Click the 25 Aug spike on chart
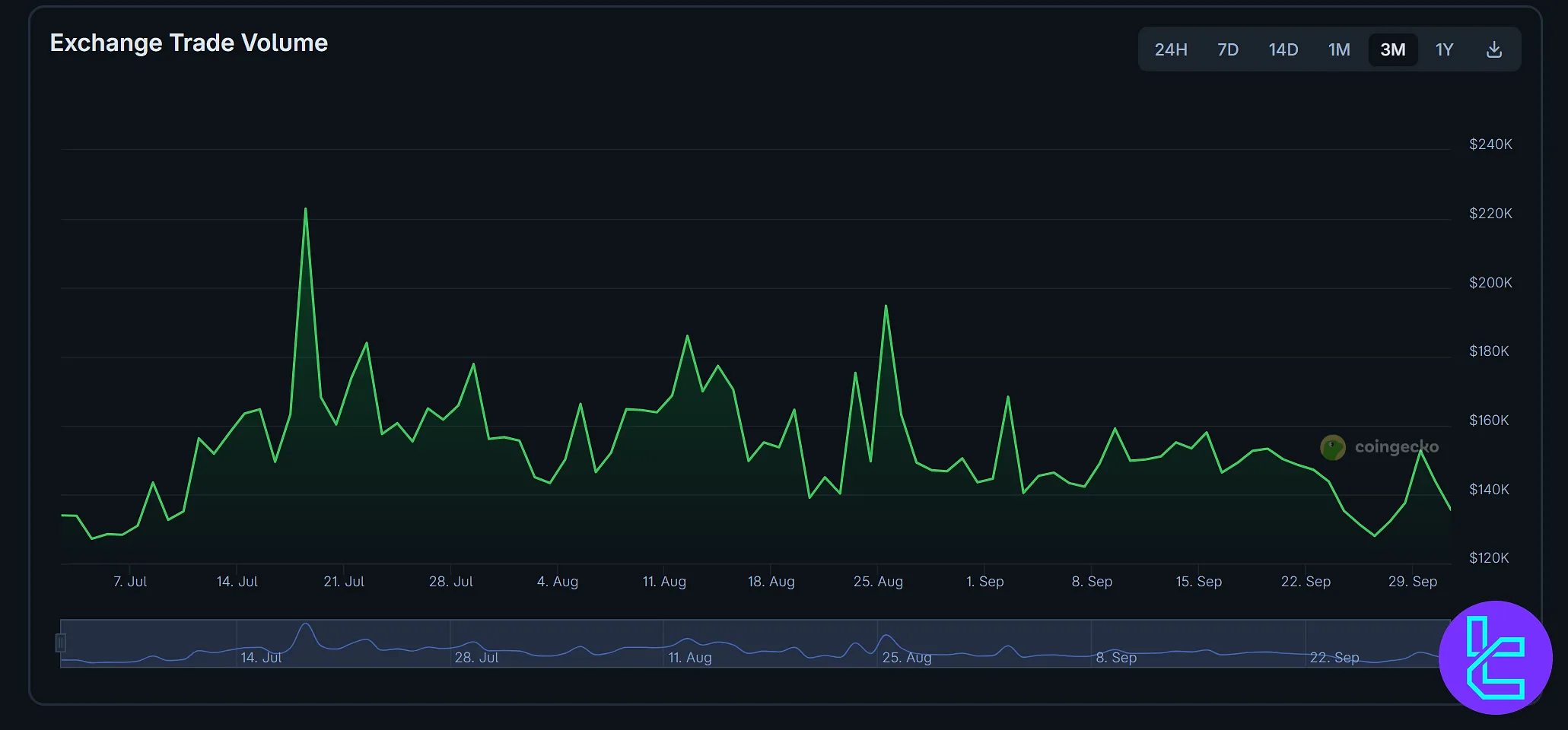The image size is (1568, 730). (886, 306)
